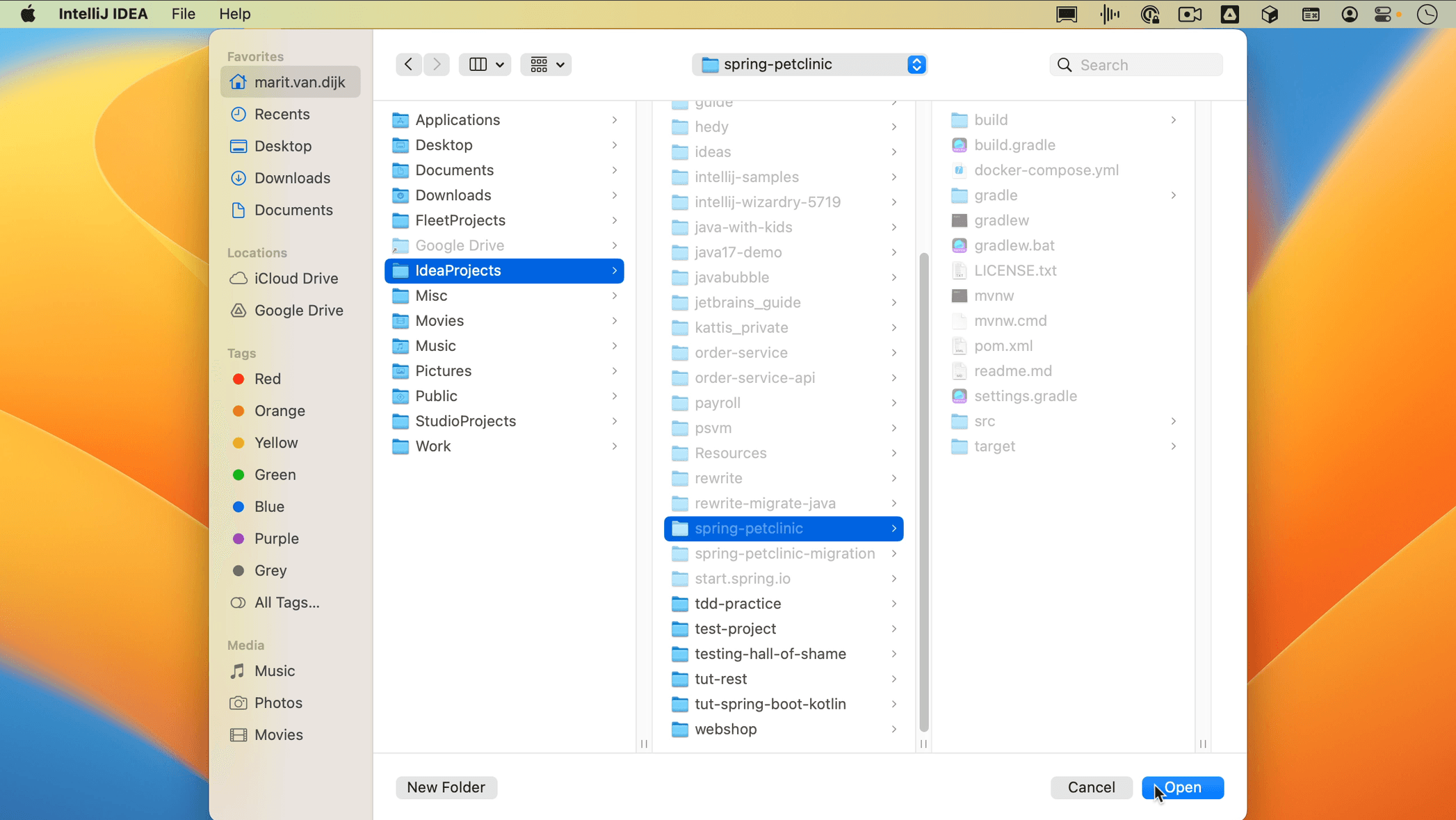The image size is (1456, 820).
Task: Select the build.gradle file
Action: point(1014,145)
